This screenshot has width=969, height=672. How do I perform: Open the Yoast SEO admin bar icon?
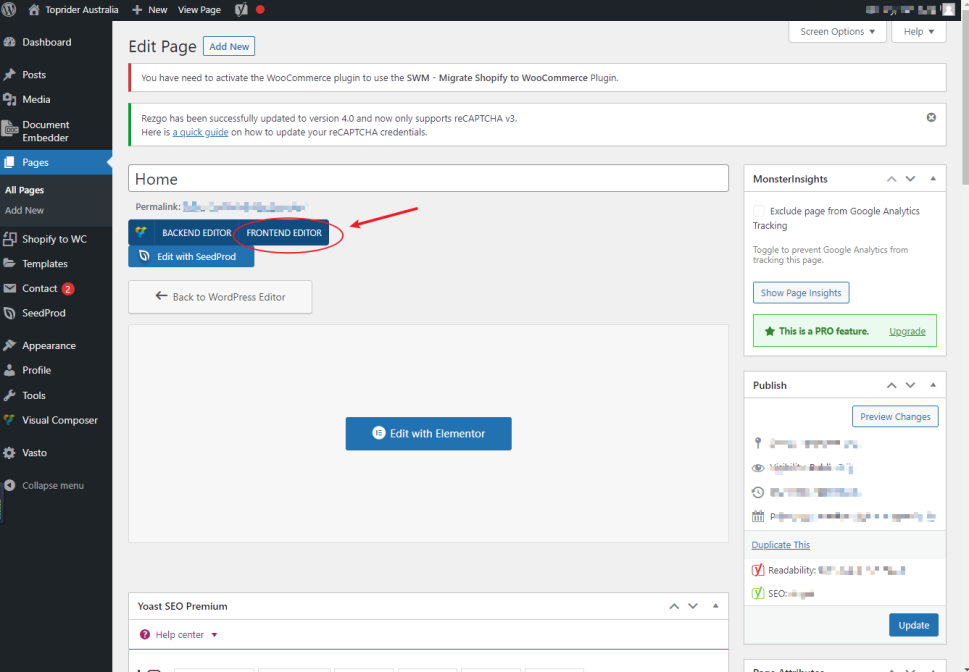(x=242, y=10)
